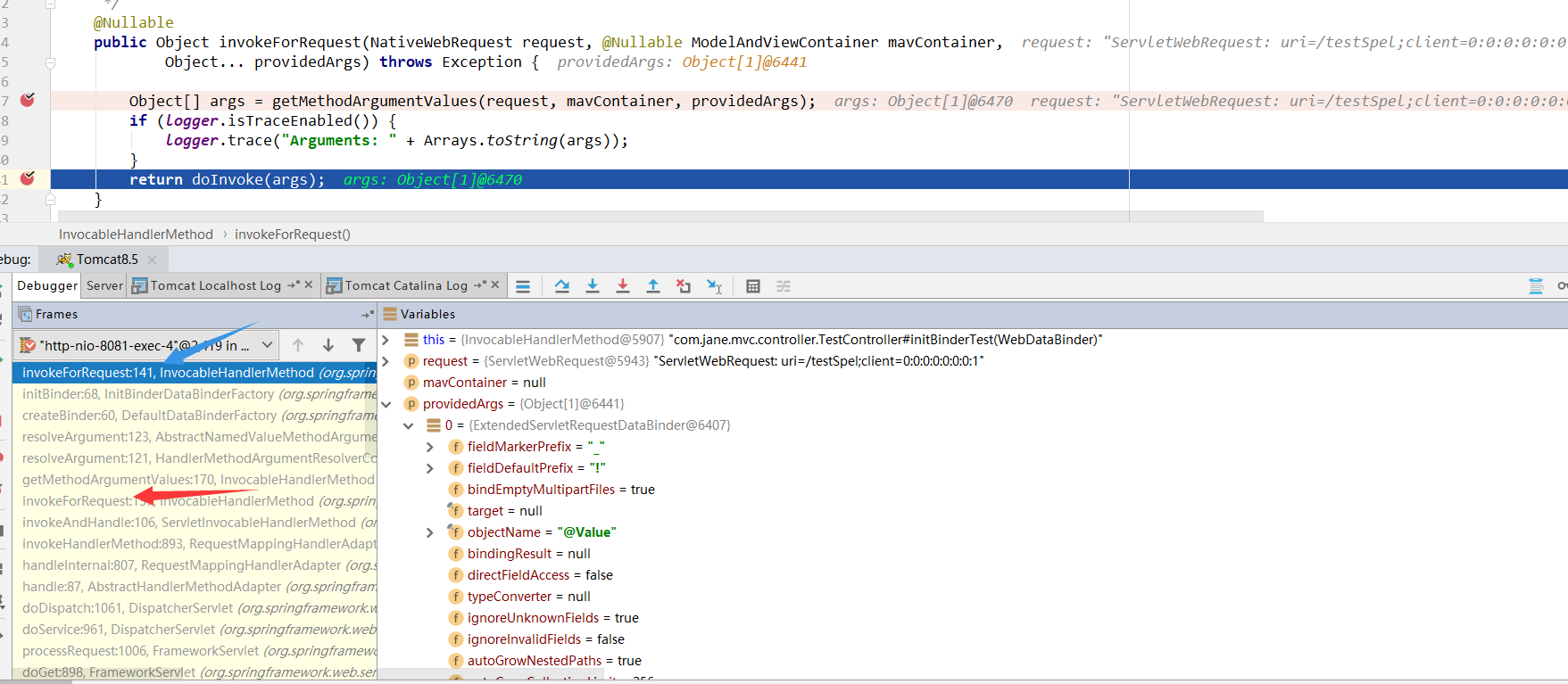The image size is (1568, 684).
Task: Expand the request variable node
Action: point(386,361)
